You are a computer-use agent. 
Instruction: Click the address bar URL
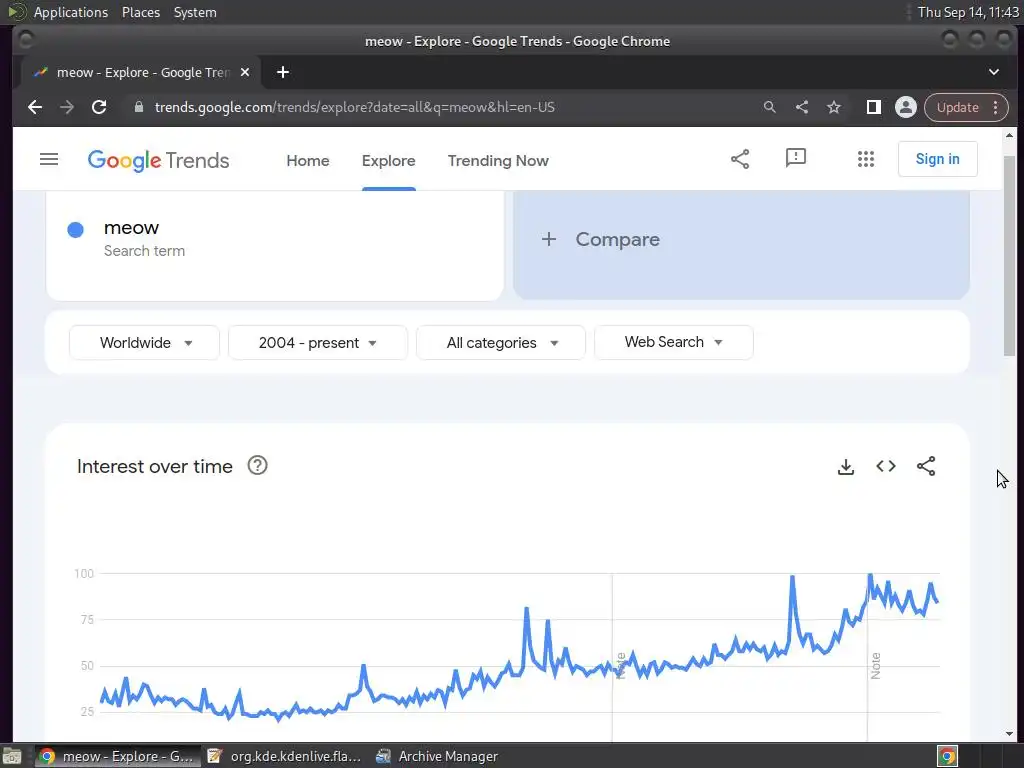(355, 107)
